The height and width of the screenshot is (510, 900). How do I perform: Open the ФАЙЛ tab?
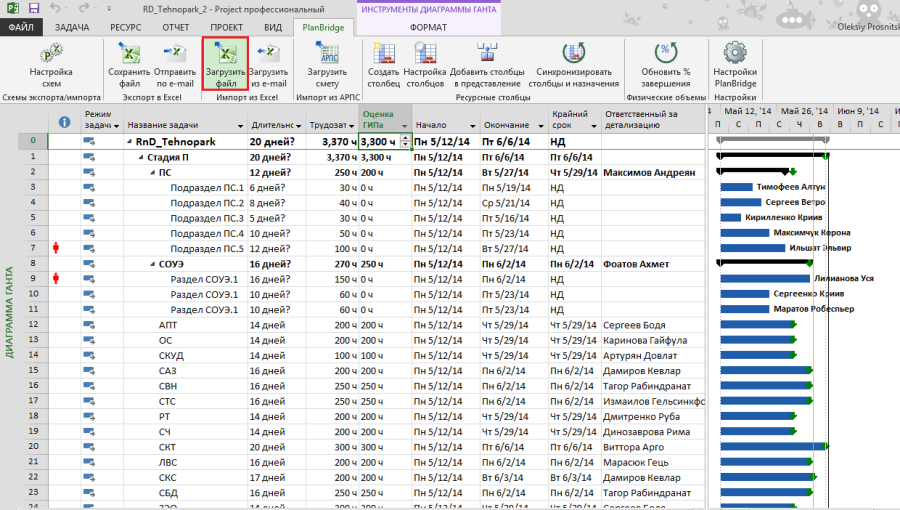[x=21, y=27]
